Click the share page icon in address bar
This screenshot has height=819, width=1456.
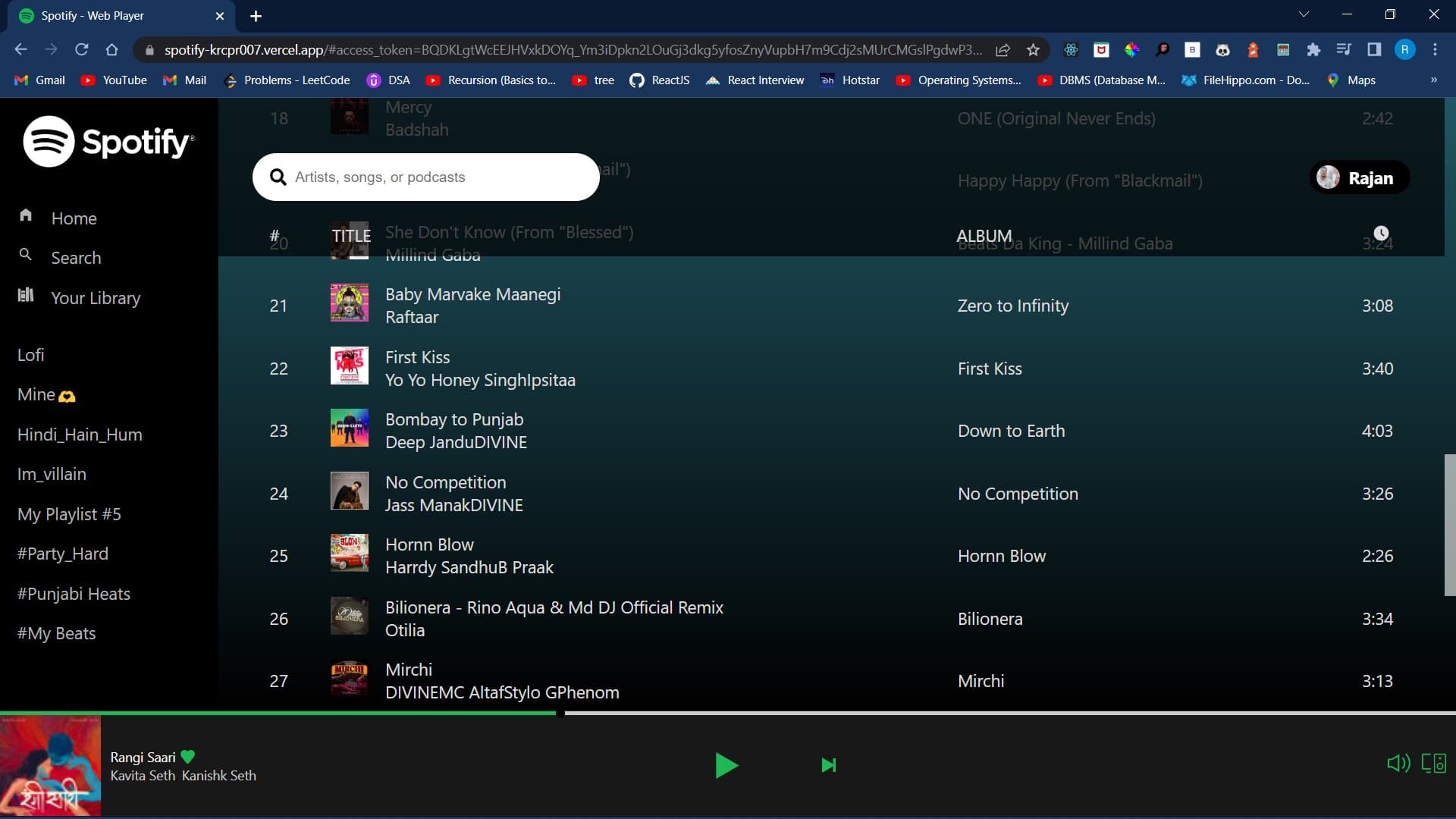(1003, 50)
